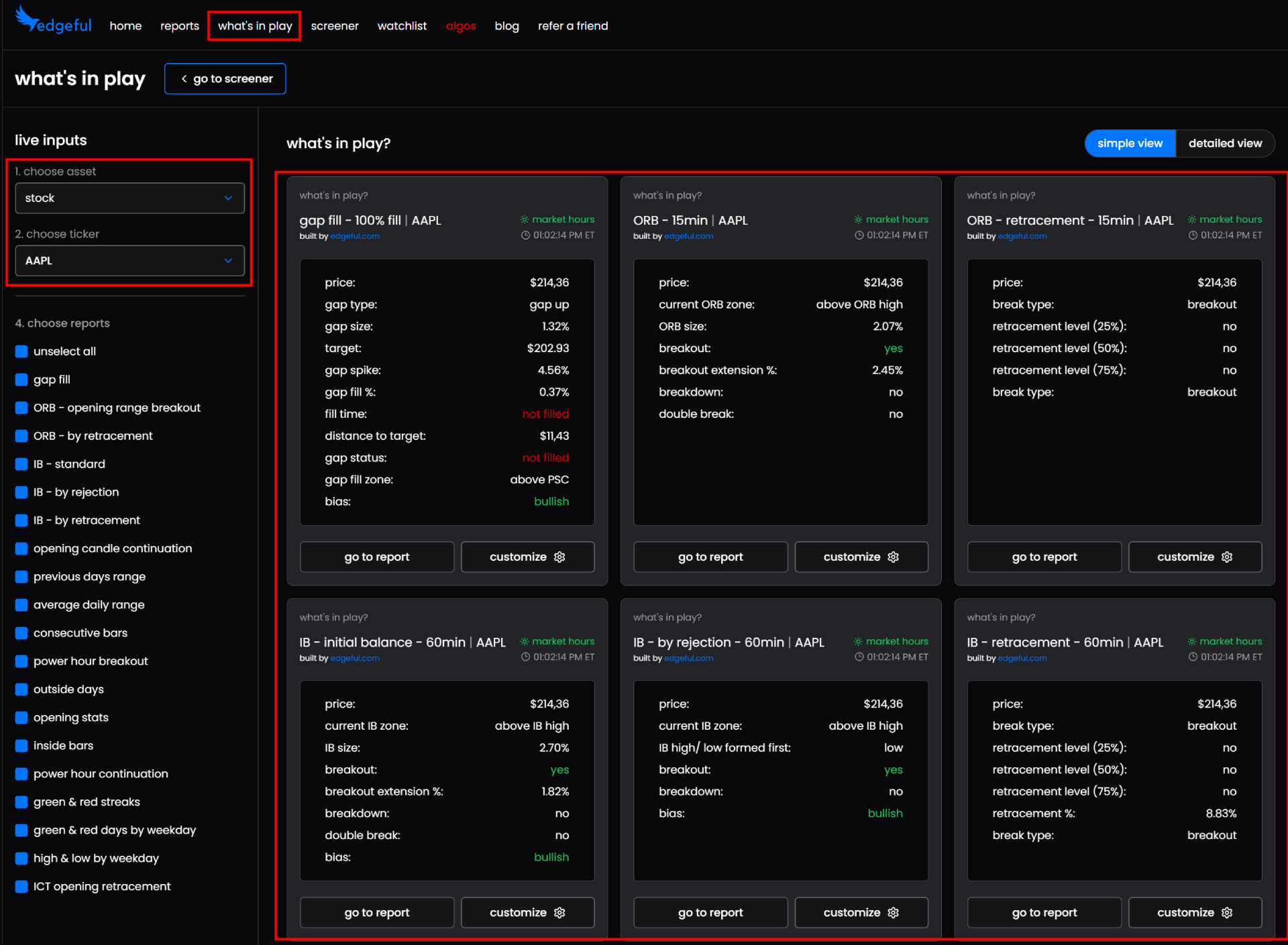Select what's in play nav item
Screen dimensions: 1288x945
click(255, 26)
